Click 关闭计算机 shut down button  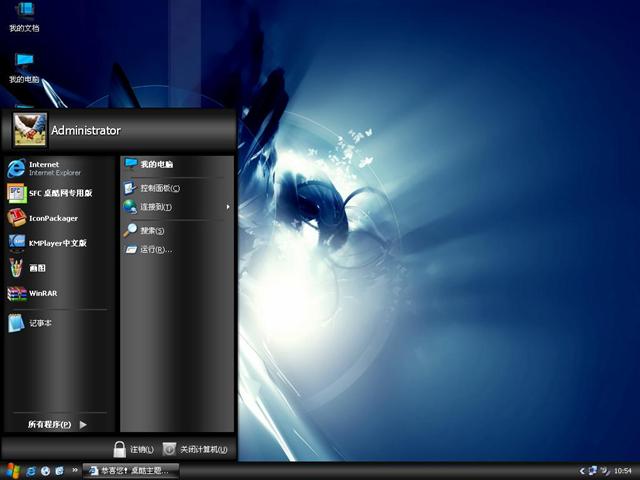(x=196, y=450)
